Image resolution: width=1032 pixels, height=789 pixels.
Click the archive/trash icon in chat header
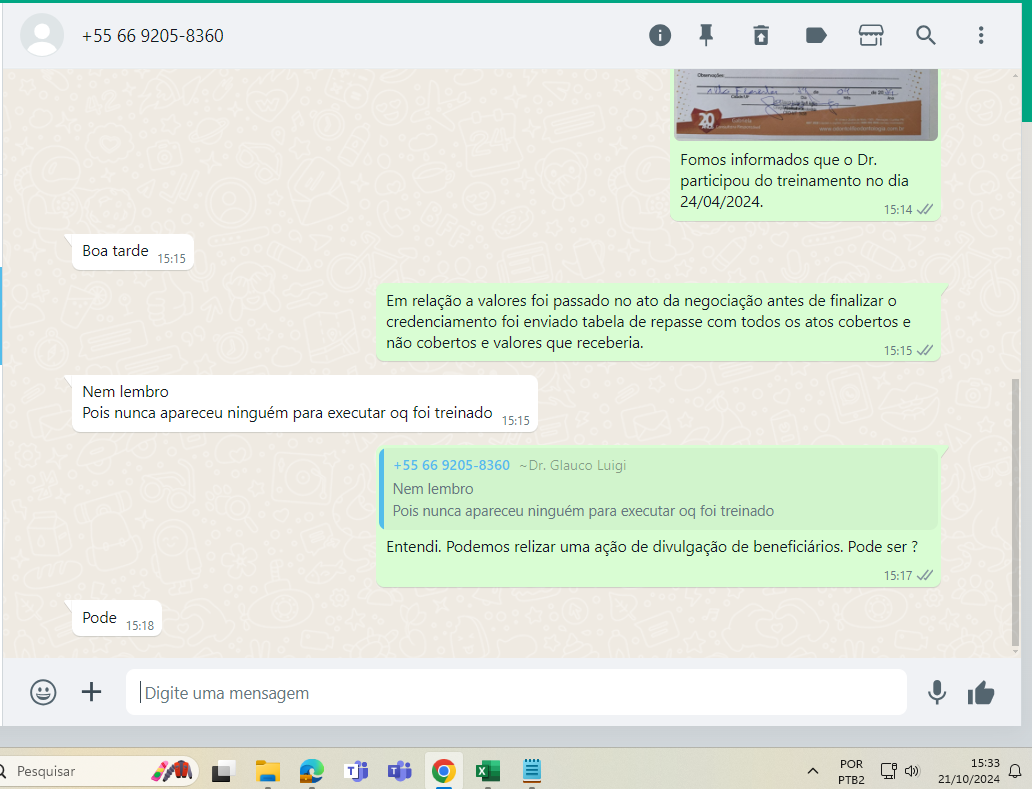point(761,36)
